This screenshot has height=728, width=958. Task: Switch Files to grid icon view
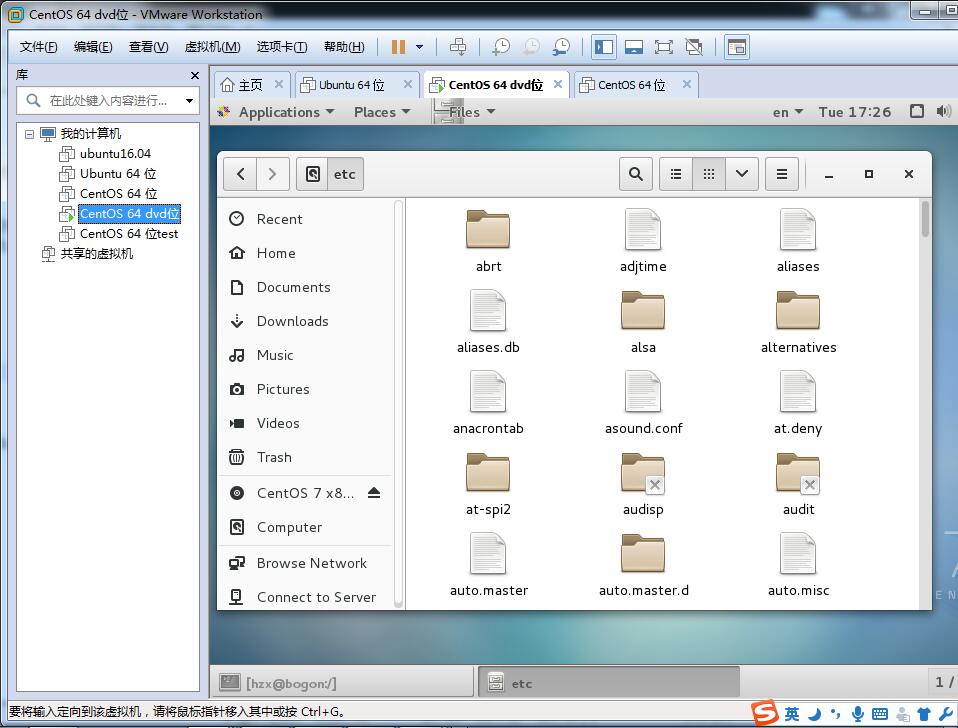click(709, 174)
